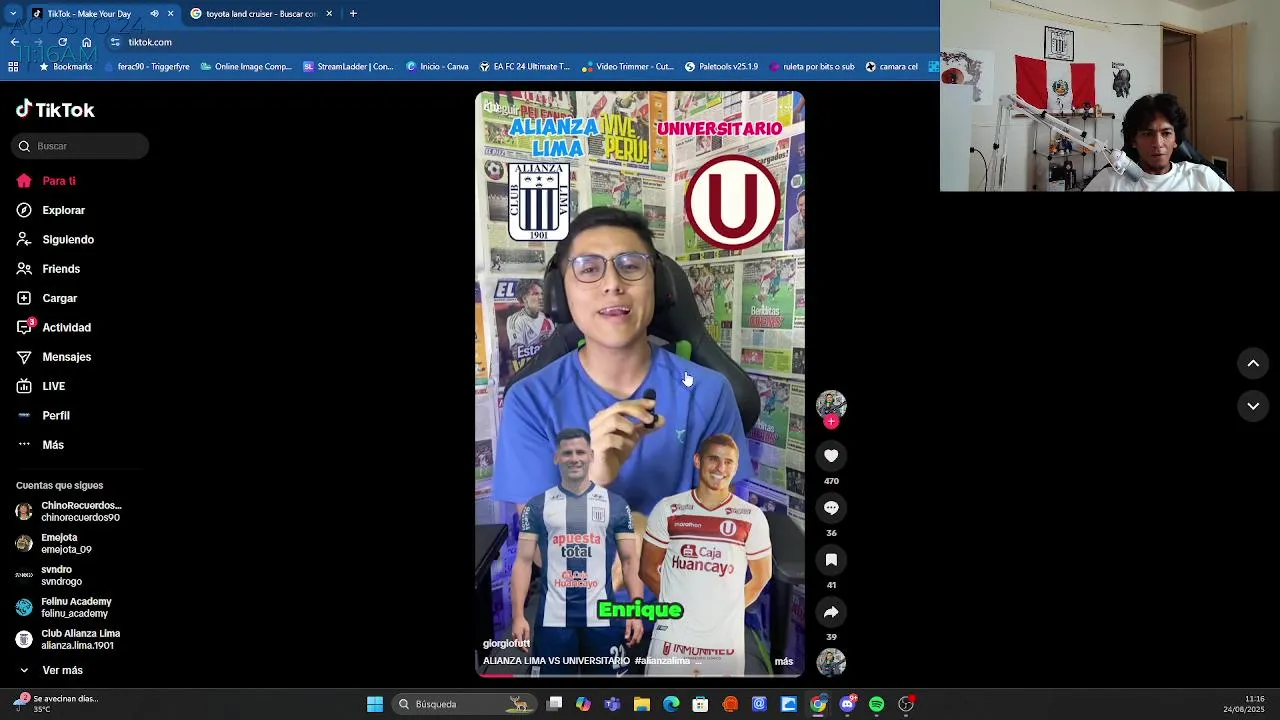Open StreamLadder bookmark

[x=348, y=67]
